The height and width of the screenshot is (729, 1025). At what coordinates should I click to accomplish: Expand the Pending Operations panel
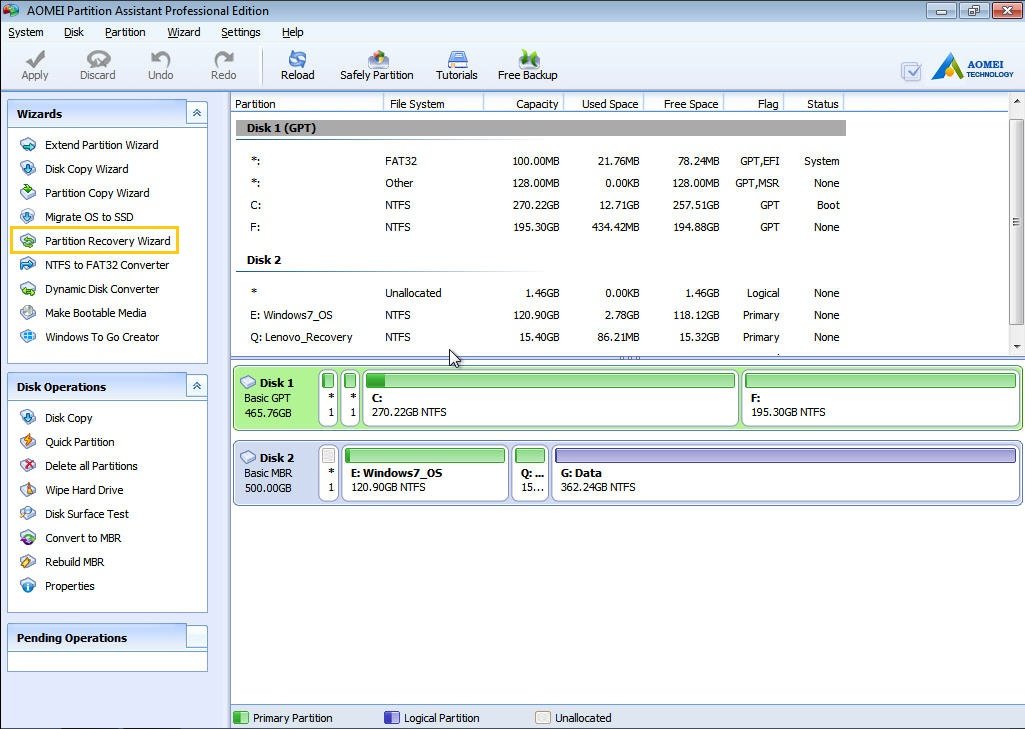click(x=197, y=637)
